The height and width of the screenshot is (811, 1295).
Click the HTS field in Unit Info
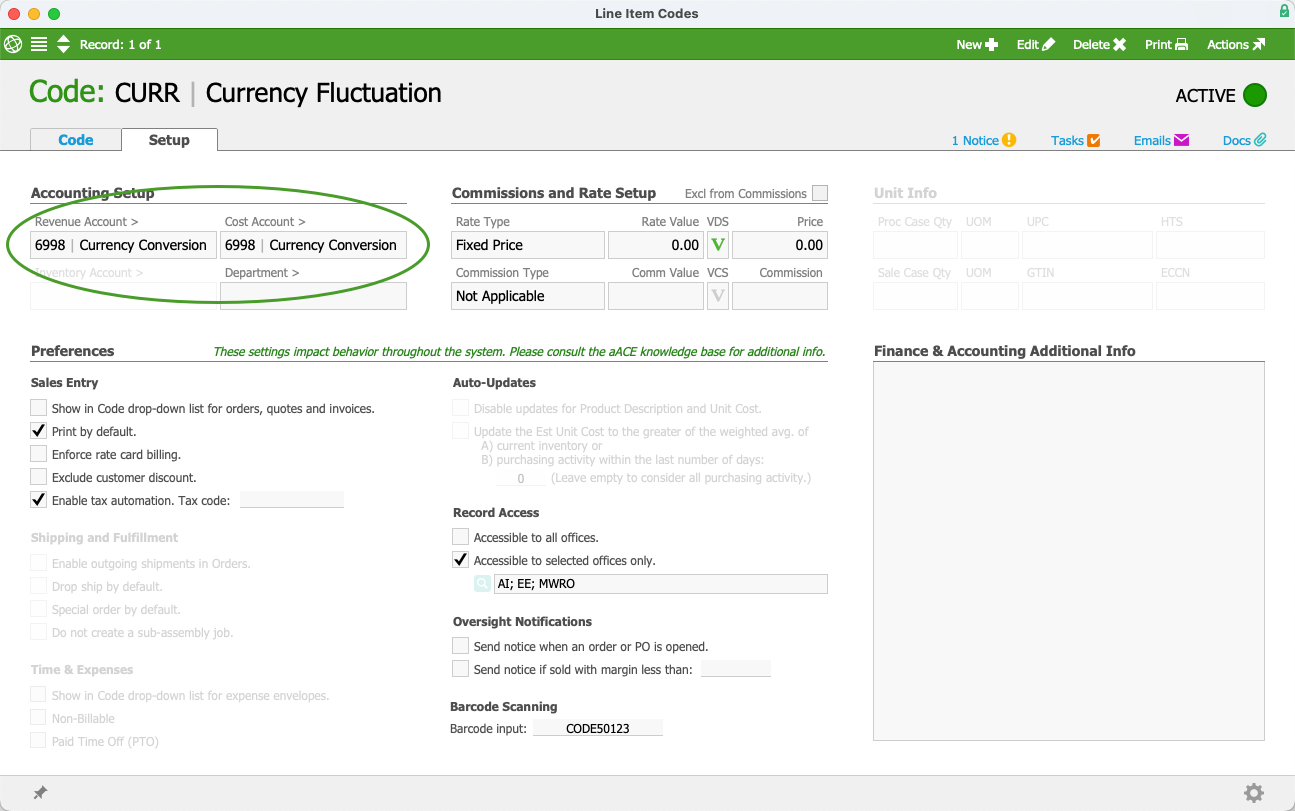click(1211, 245)
